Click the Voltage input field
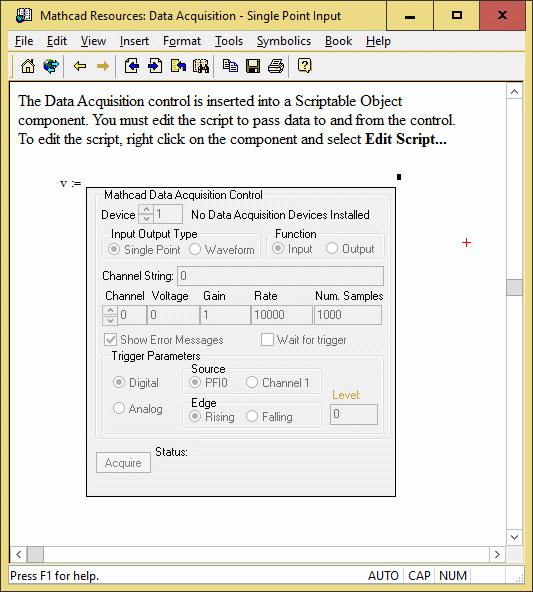533x592 pixels. (x=173, y=315)
